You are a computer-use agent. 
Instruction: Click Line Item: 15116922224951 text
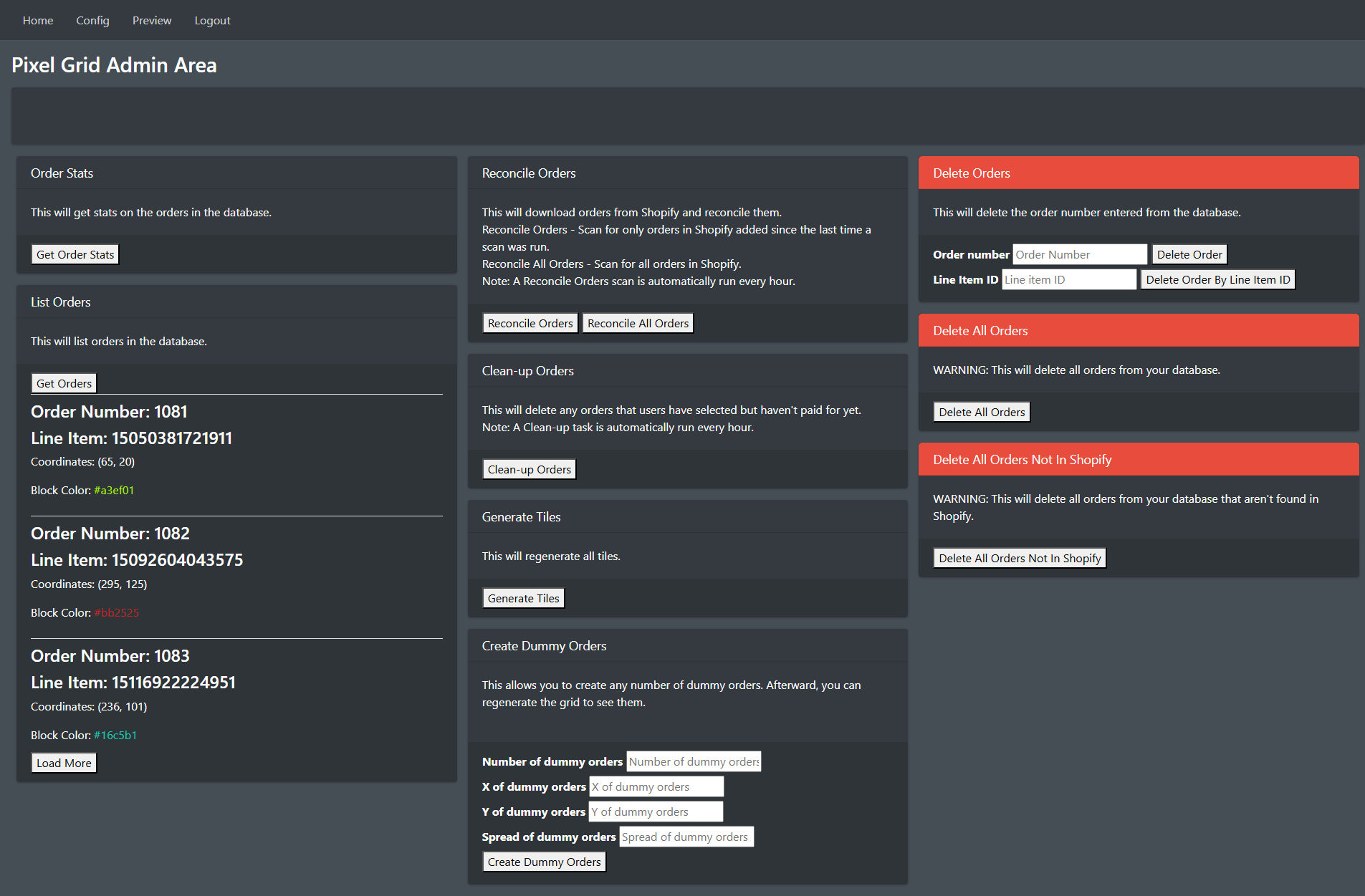point(133,683)
